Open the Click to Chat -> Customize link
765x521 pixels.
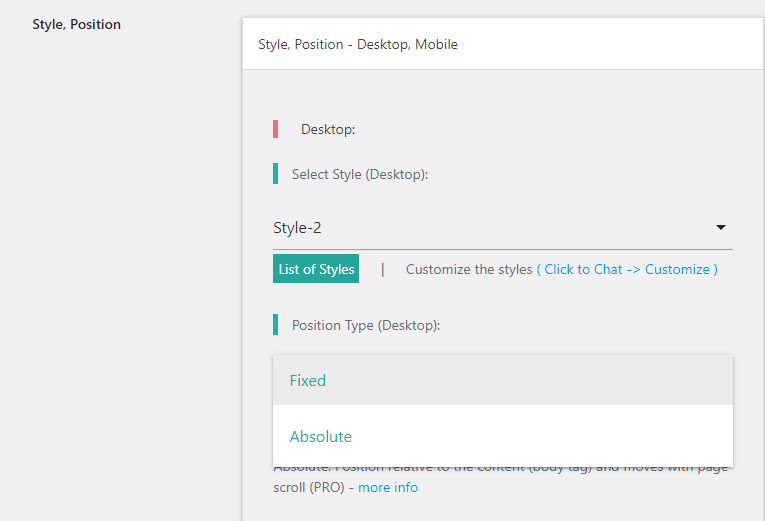tap(627, 270)
